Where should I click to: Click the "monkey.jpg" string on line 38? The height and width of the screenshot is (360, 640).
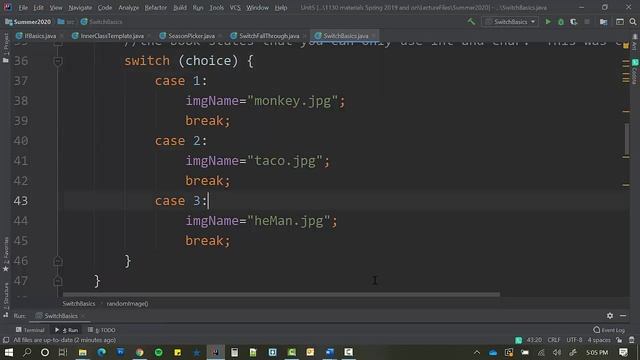292,101
